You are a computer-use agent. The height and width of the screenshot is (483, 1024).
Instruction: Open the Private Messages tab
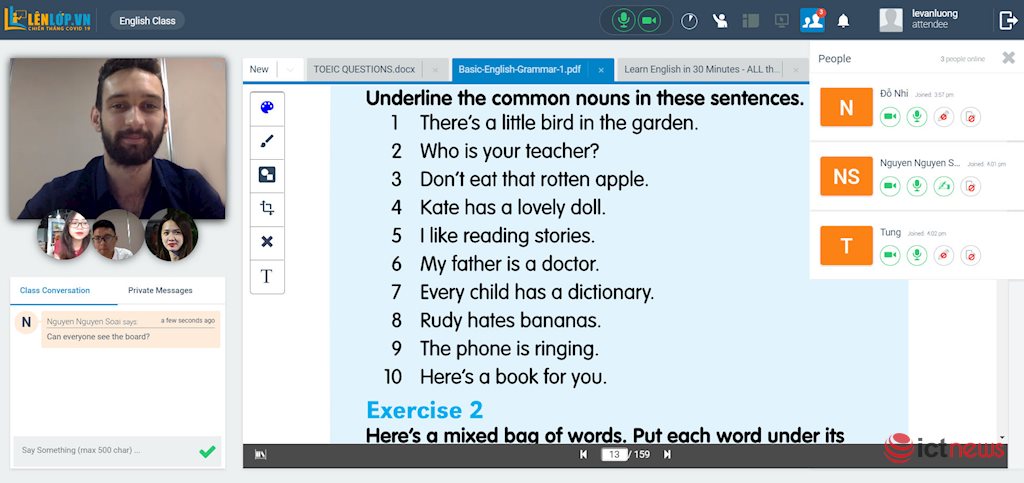pyautogui.click(x=160, y=290)
